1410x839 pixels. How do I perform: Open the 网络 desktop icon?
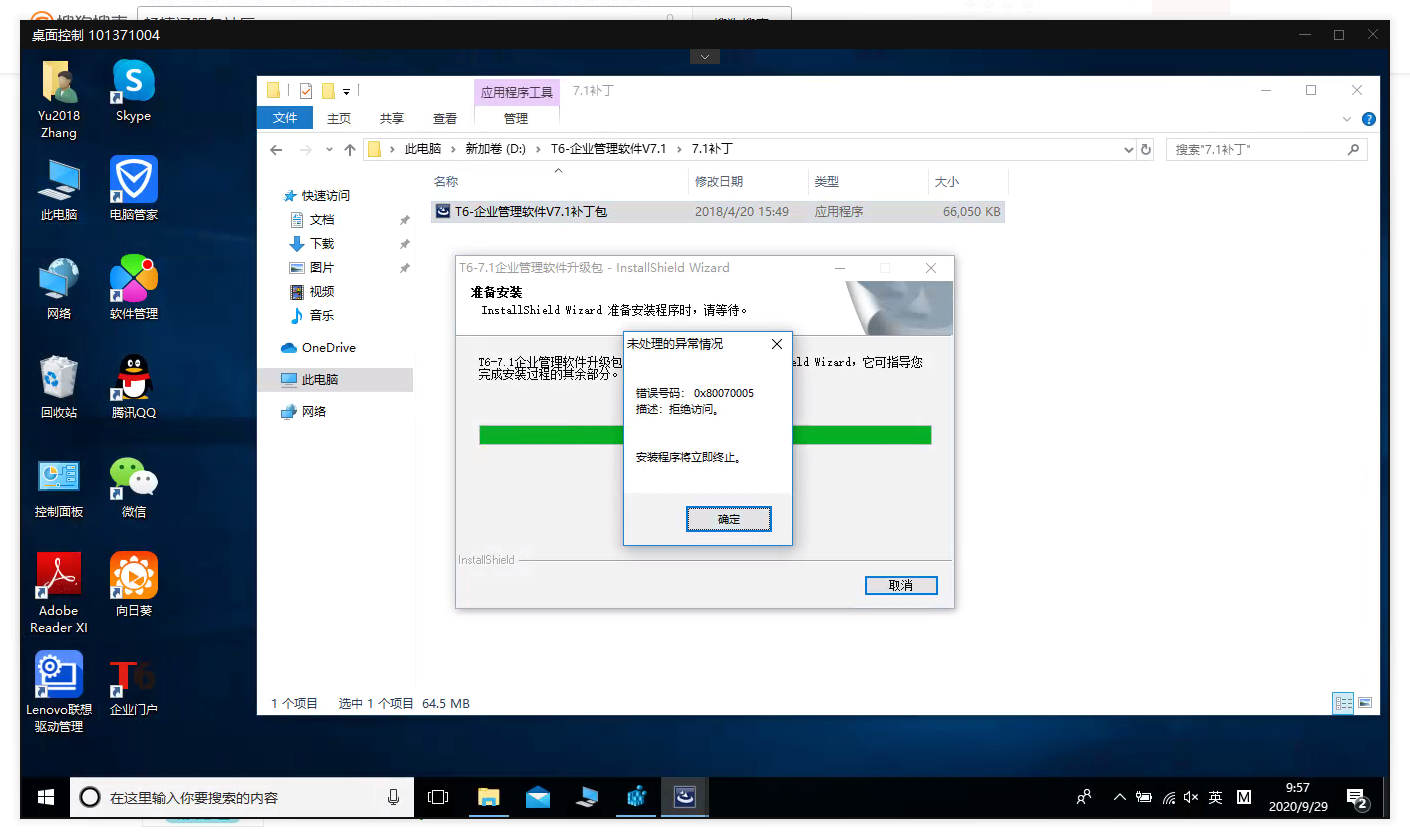(x=59, y=288)
